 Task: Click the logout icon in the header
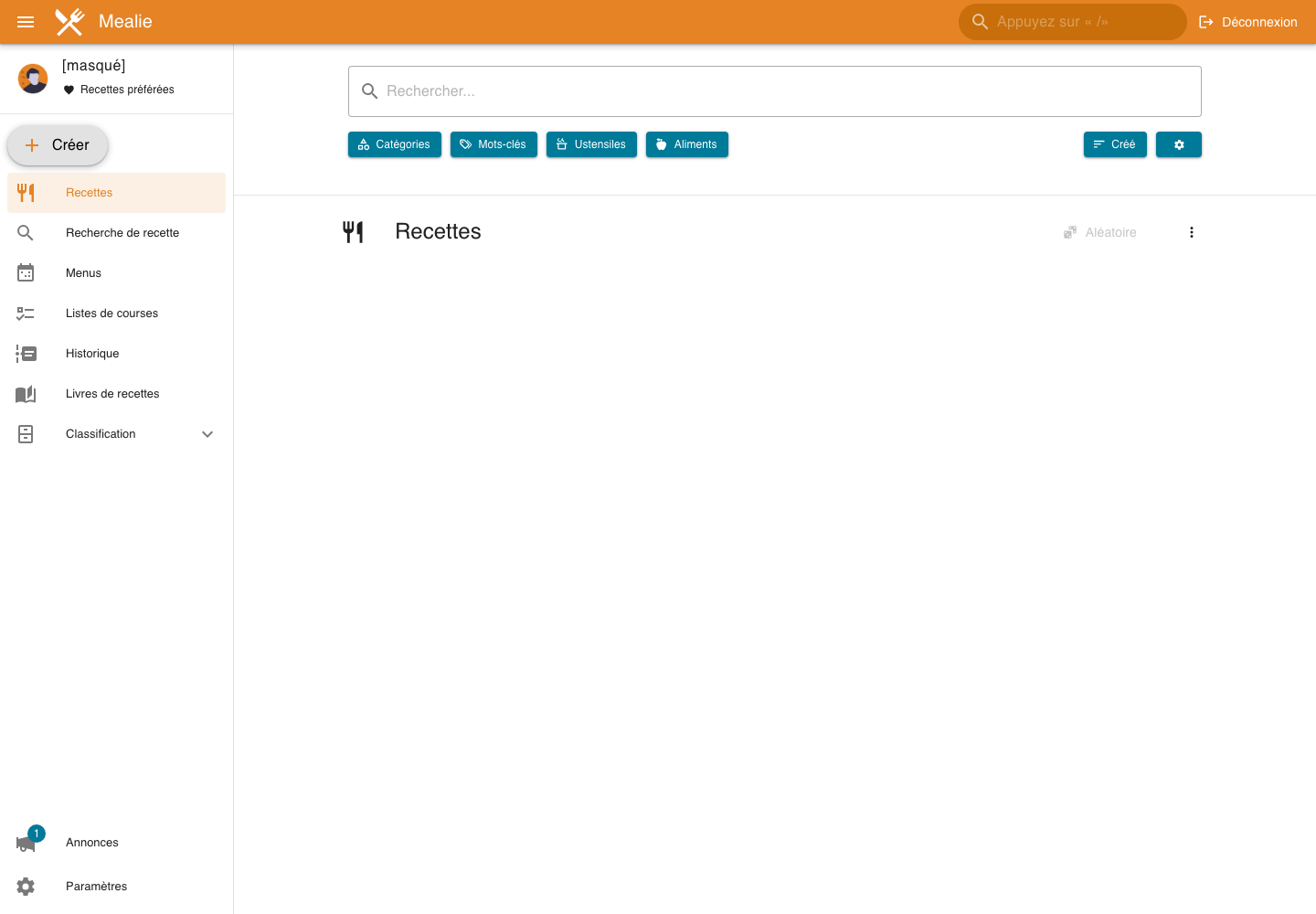1206,22
